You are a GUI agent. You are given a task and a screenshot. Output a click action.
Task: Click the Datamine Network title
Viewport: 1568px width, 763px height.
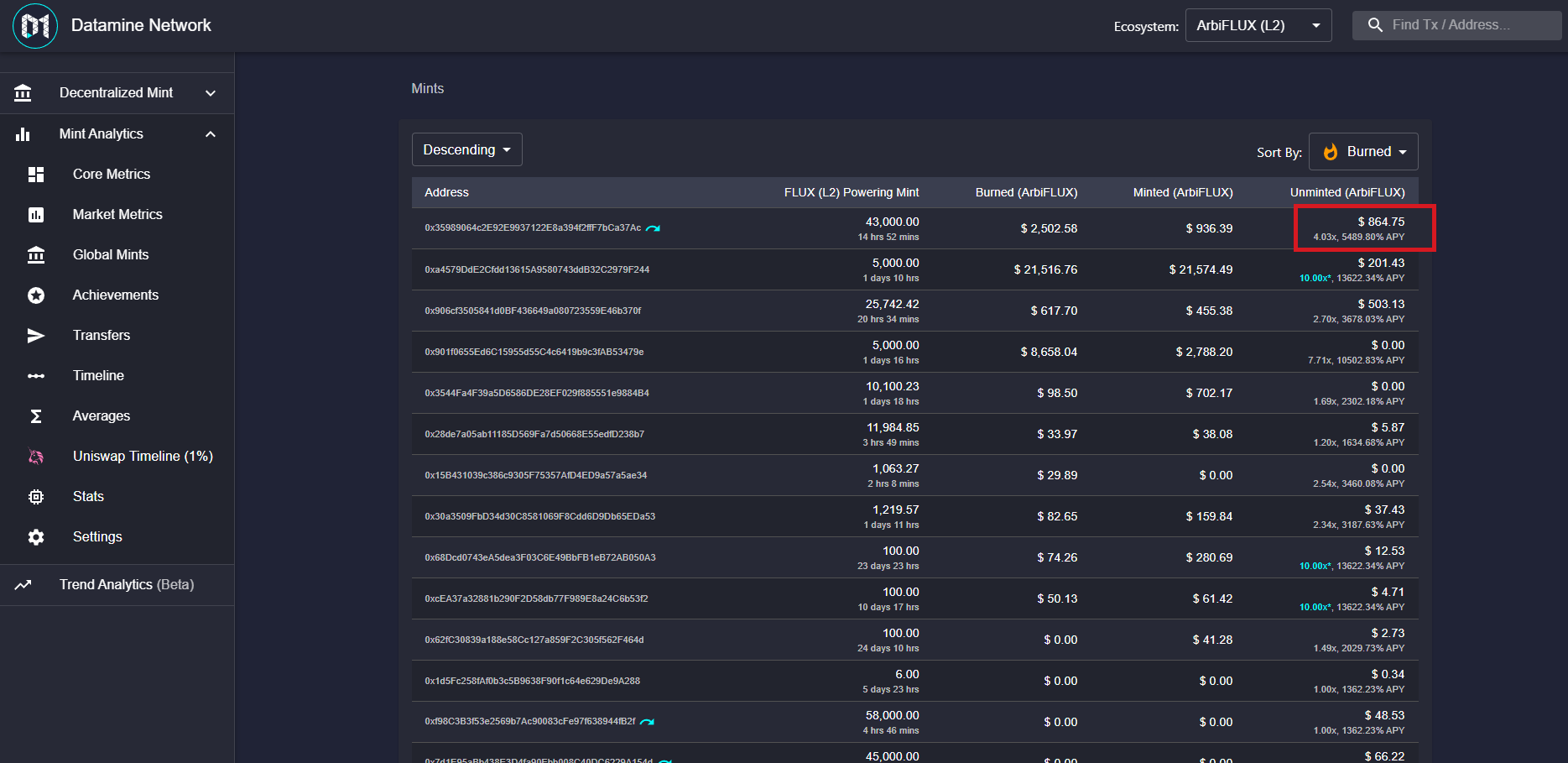click(x=141, y=26)
